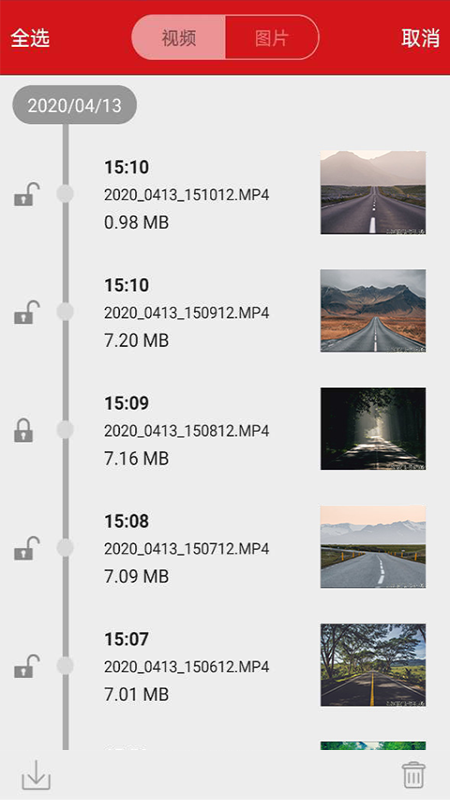The image size is (450, 800).
Task: Switch to the 视频 tab
Action: 179,38
